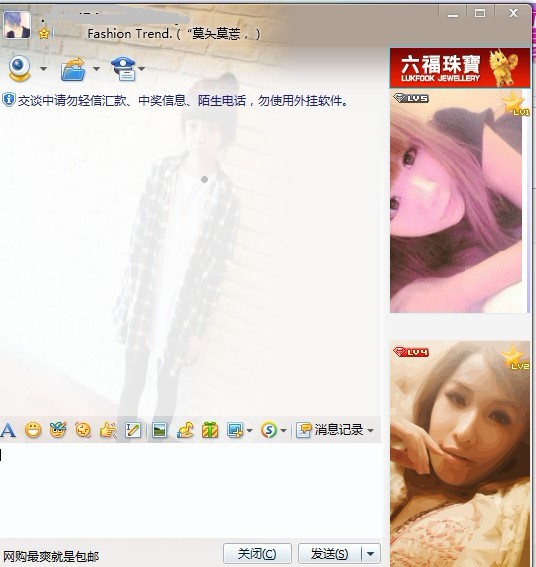Click the 发送(S) send button
Screen dimensions: 536x567
pos(329,554)
